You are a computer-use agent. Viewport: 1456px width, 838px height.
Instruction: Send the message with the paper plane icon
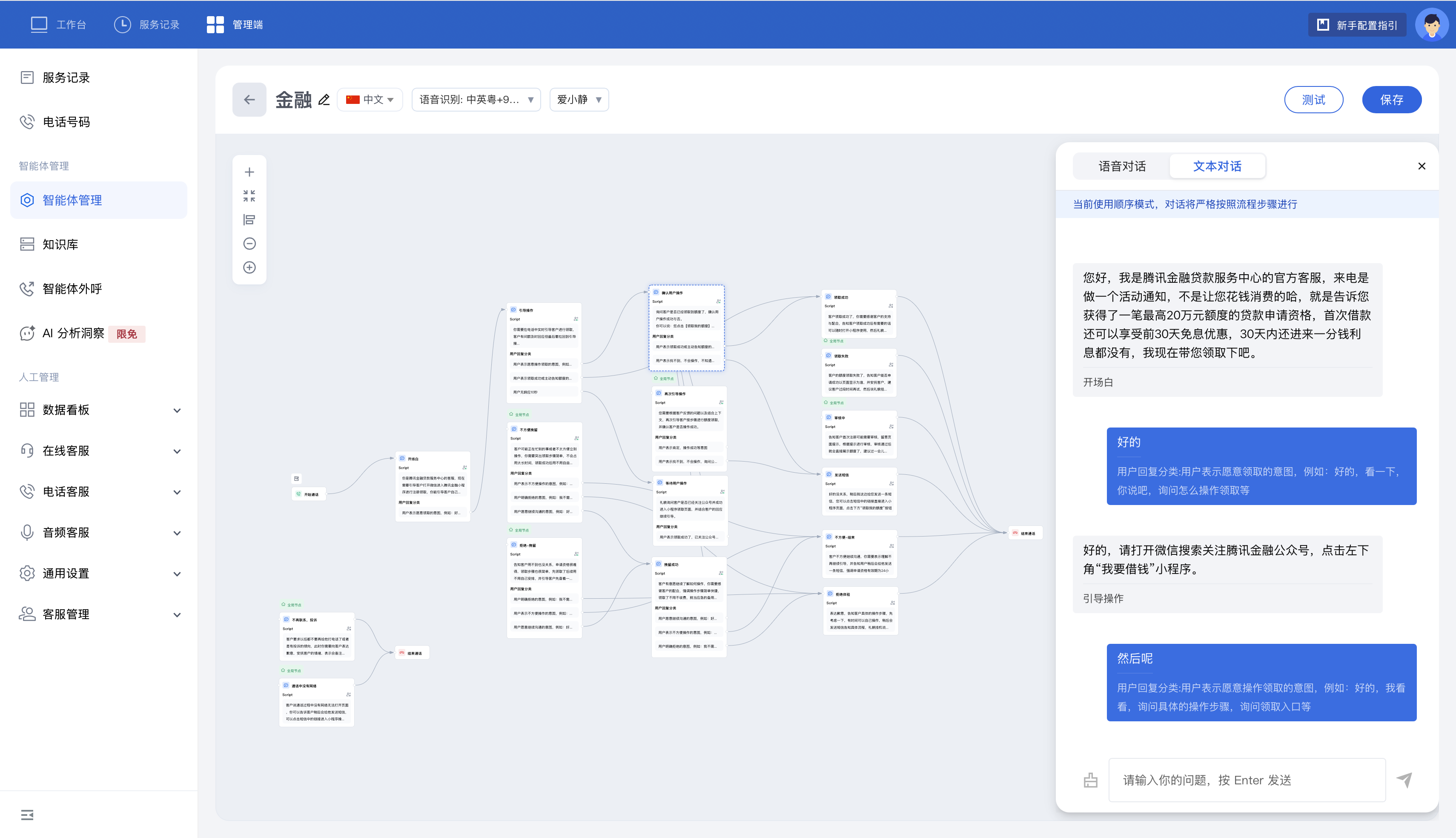1404,780
